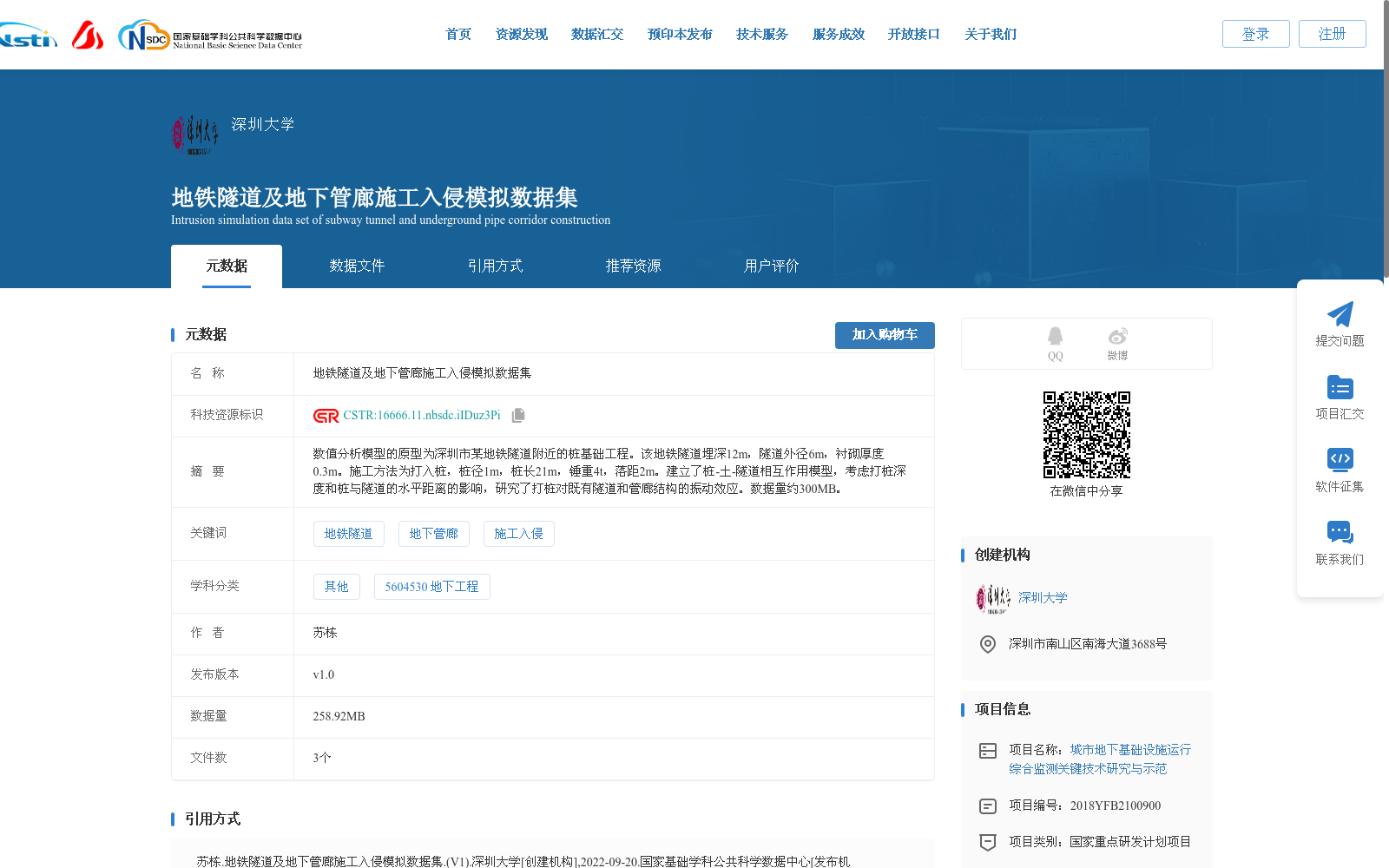Share via the Weibo icon
The width and height of the screenshot is (1389, 868).
click(1117, 336)
